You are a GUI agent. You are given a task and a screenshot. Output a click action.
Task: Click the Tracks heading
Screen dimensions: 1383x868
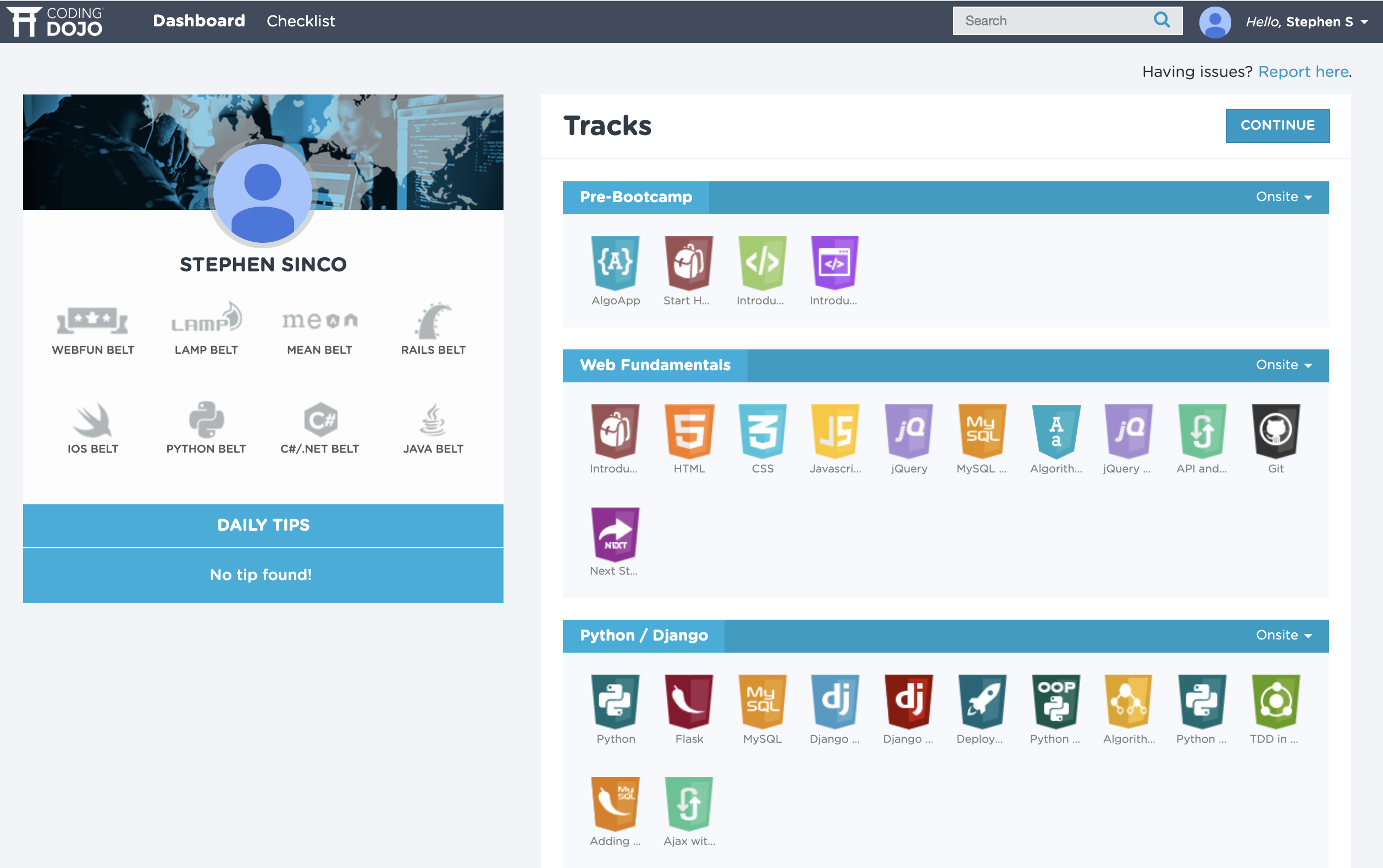(x=607, y=126)
